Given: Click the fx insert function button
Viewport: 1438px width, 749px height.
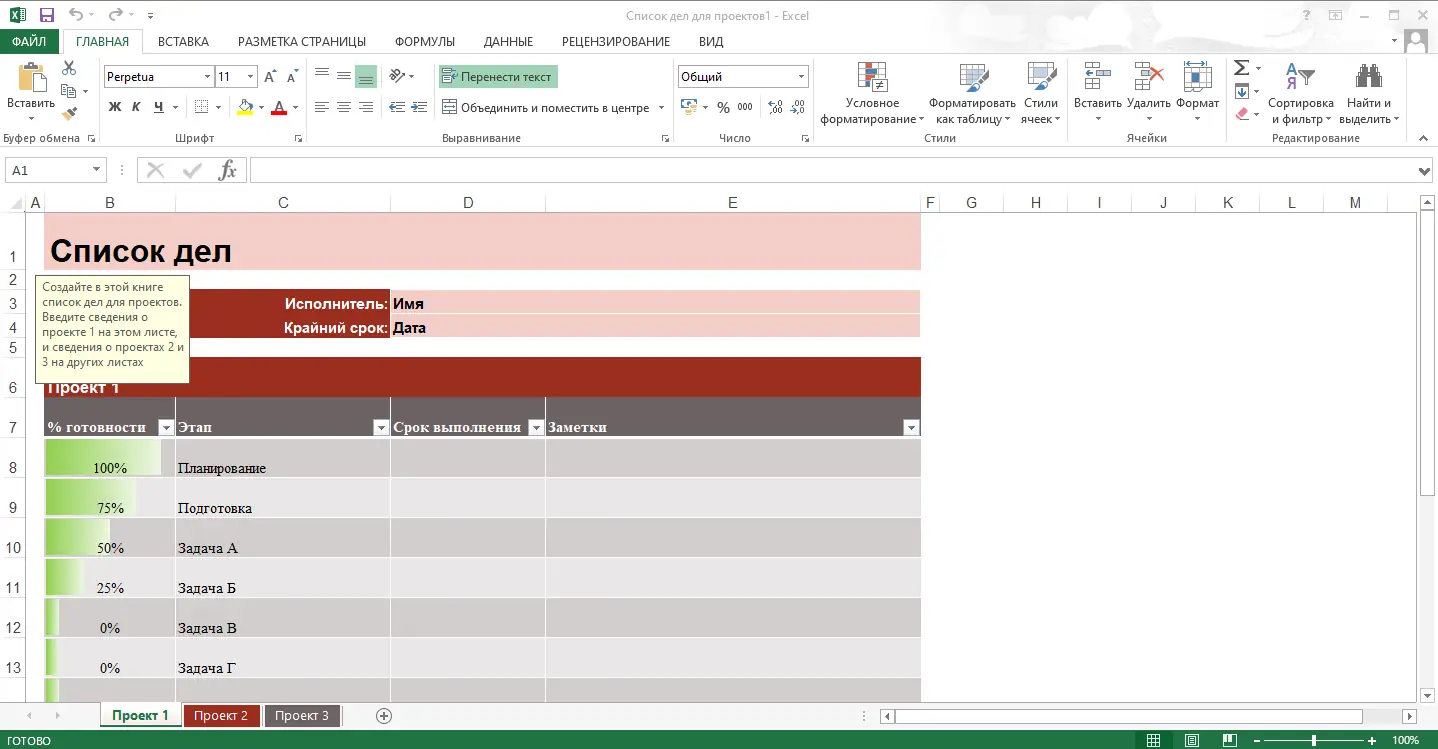Looking at the screenshot, I should click(228, 170).
